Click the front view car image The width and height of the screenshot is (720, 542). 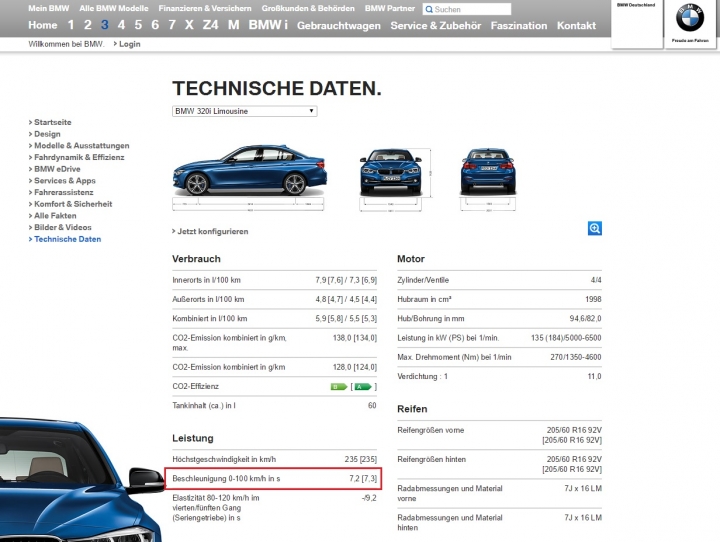tap(391, 172)
